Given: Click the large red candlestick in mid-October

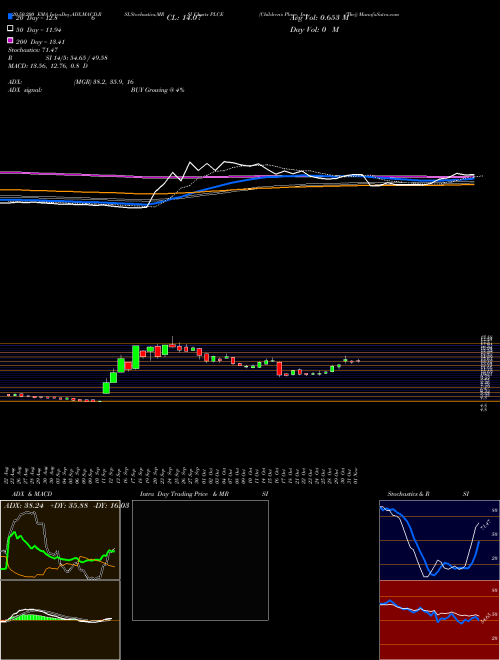Looking at the screenshot, I should pyautogui.click(x=279, y=368).
